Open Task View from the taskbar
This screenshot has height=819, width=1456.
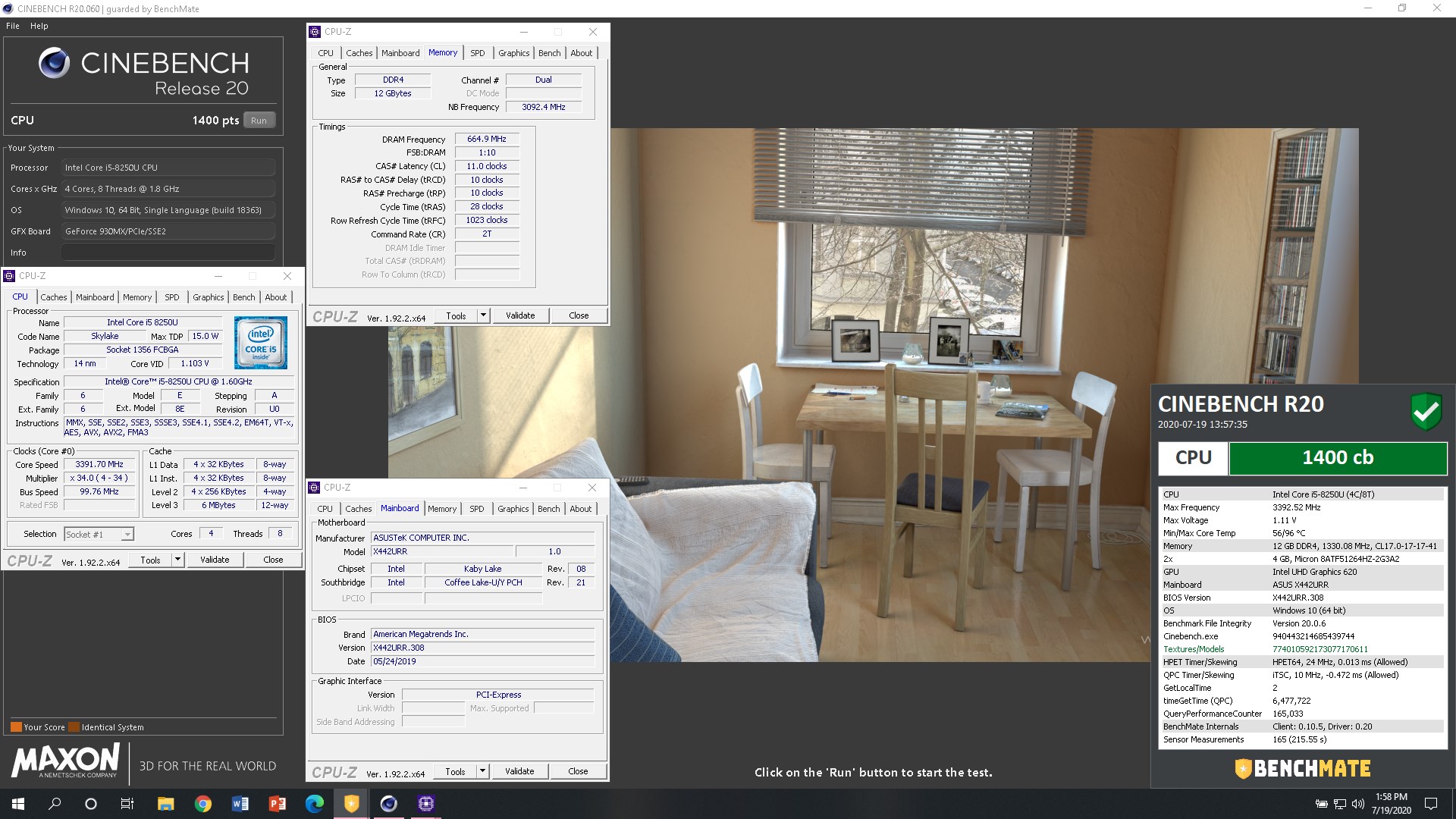pos(127,804)
